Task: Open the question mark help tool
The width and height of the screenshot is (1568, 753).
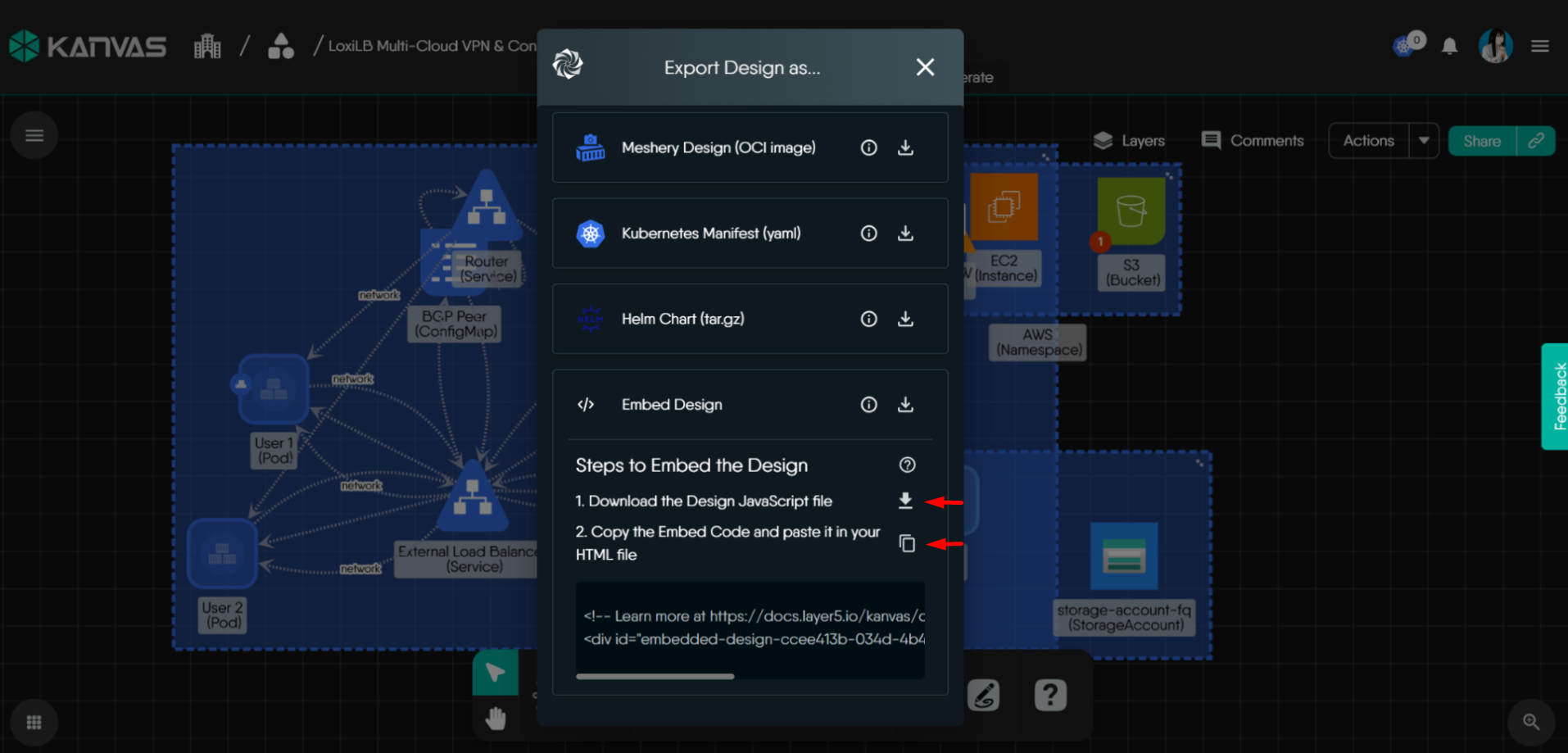Action: click(x=1050, y=696)
